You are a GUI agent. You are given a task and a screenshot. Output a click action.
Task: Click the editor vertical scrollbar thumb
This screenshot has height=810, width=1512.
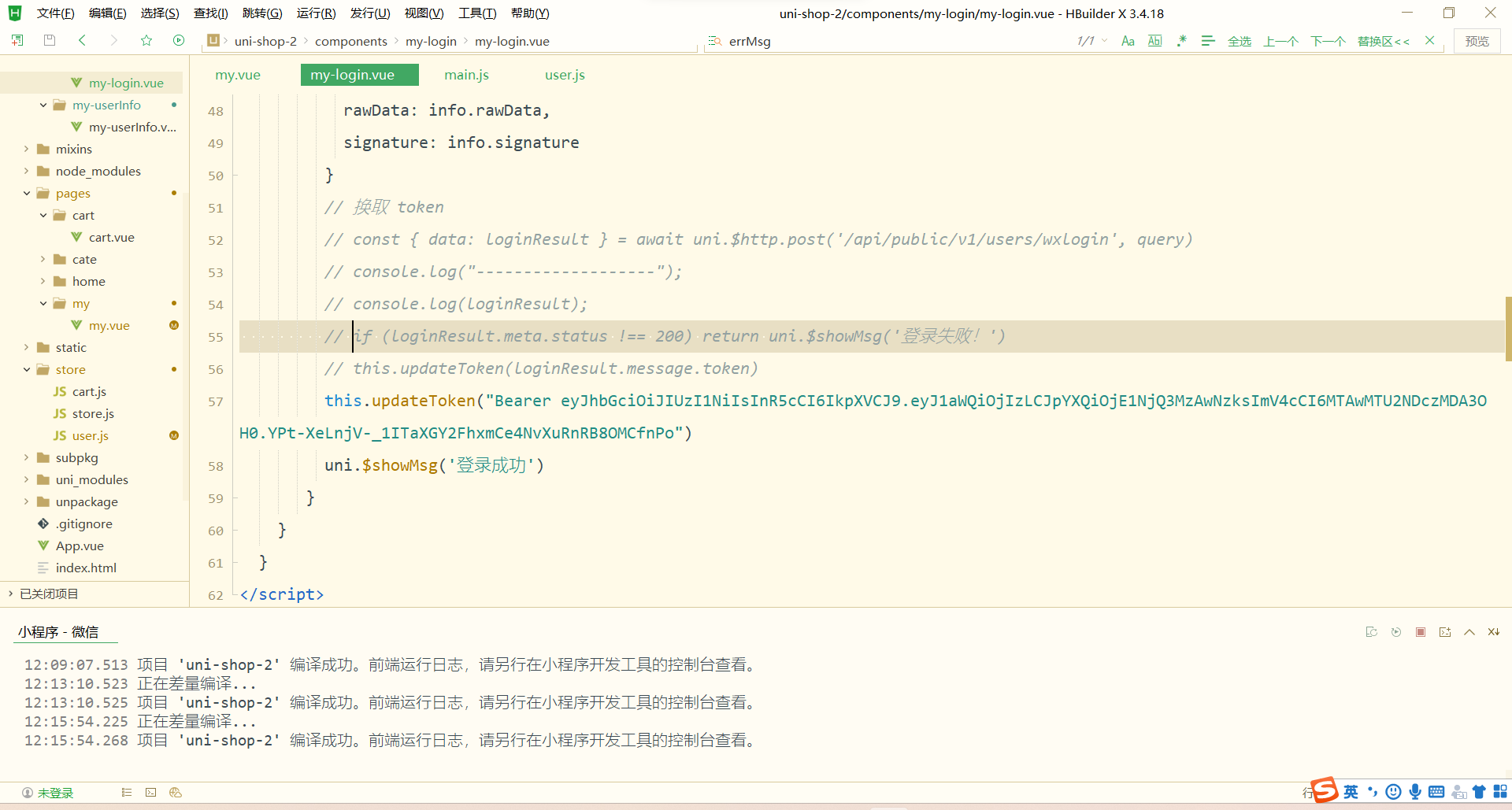1508,328
